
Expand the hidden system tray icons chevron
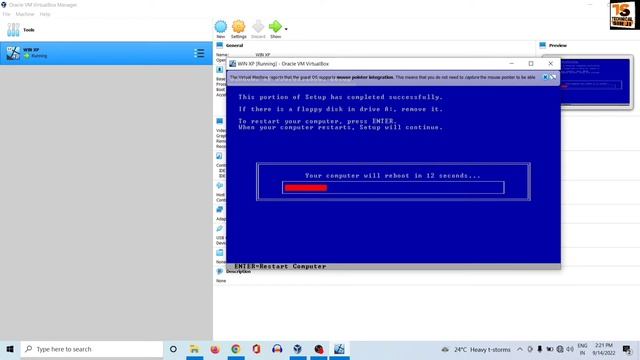pos(520,349)
